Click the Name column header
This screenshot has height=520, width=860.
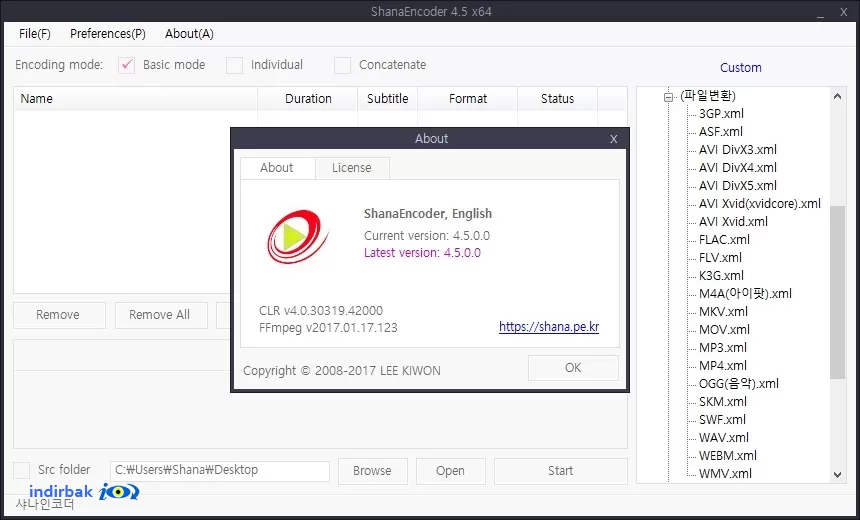pos(135,99)
